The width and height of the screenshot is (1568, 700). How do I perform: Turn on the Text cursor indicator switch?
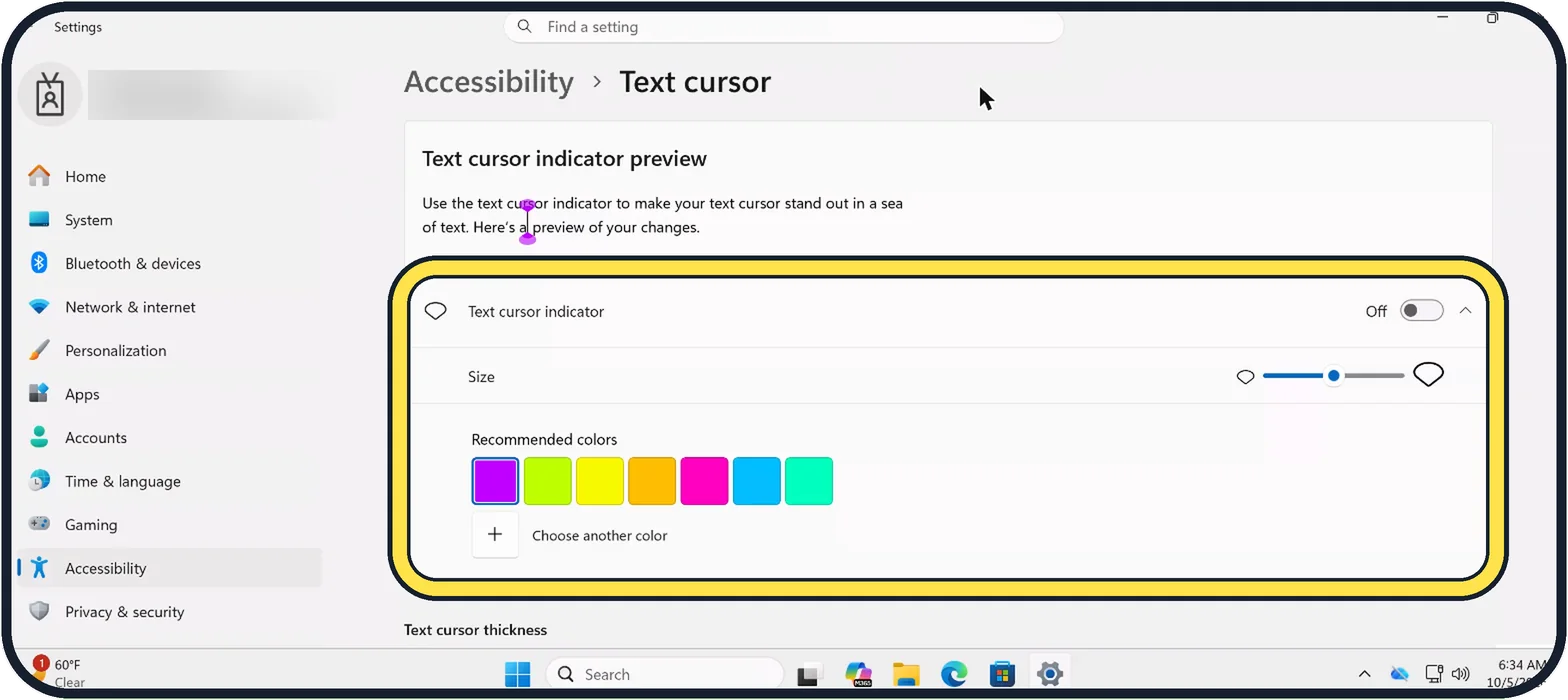click(1421, 311)
